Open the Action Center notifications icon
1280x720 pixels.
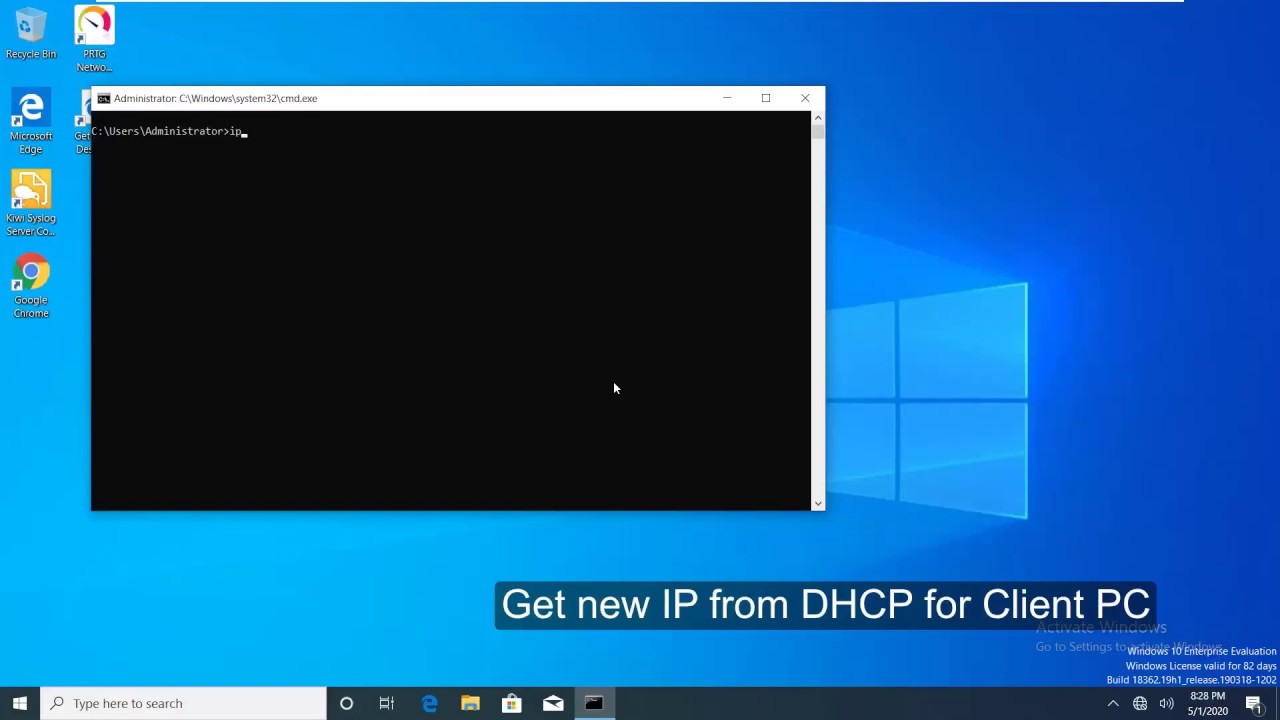[x=1254, y=703]
